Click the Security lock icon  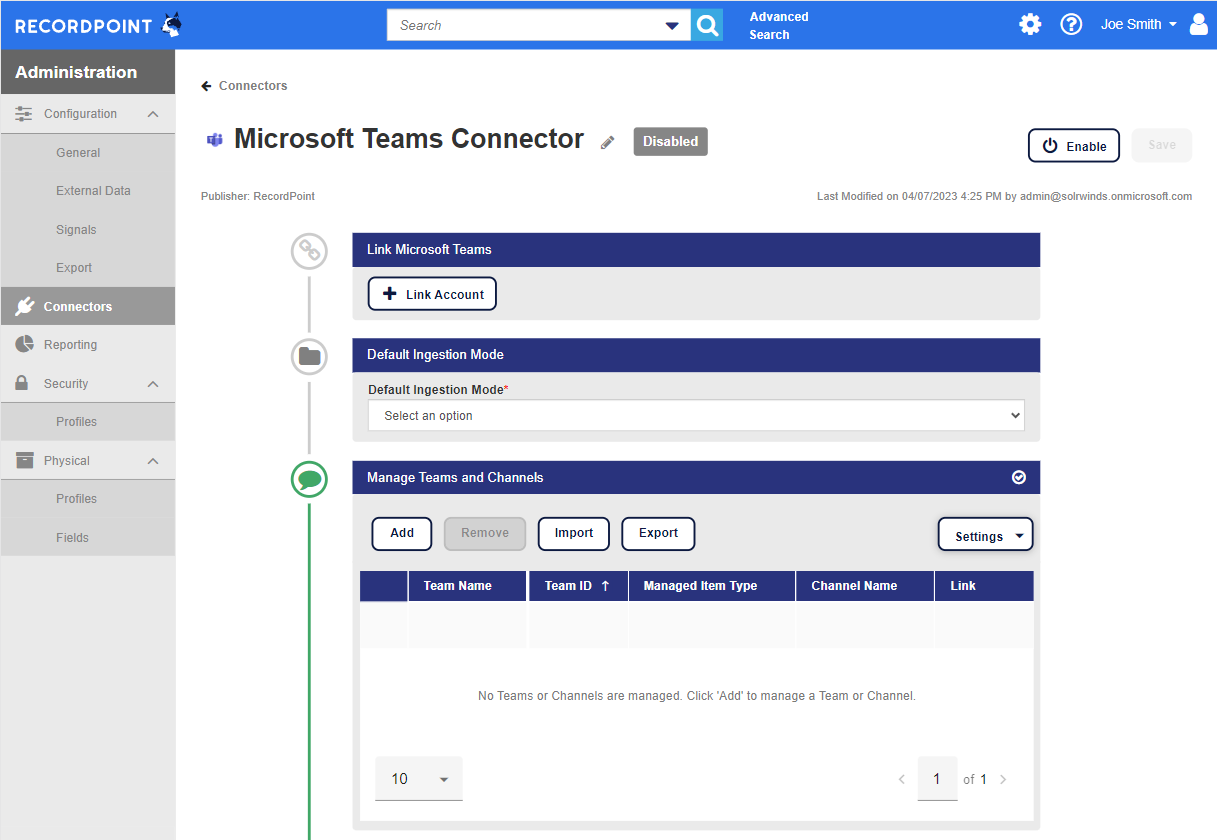pyautogui.click(x=22, y=383)
